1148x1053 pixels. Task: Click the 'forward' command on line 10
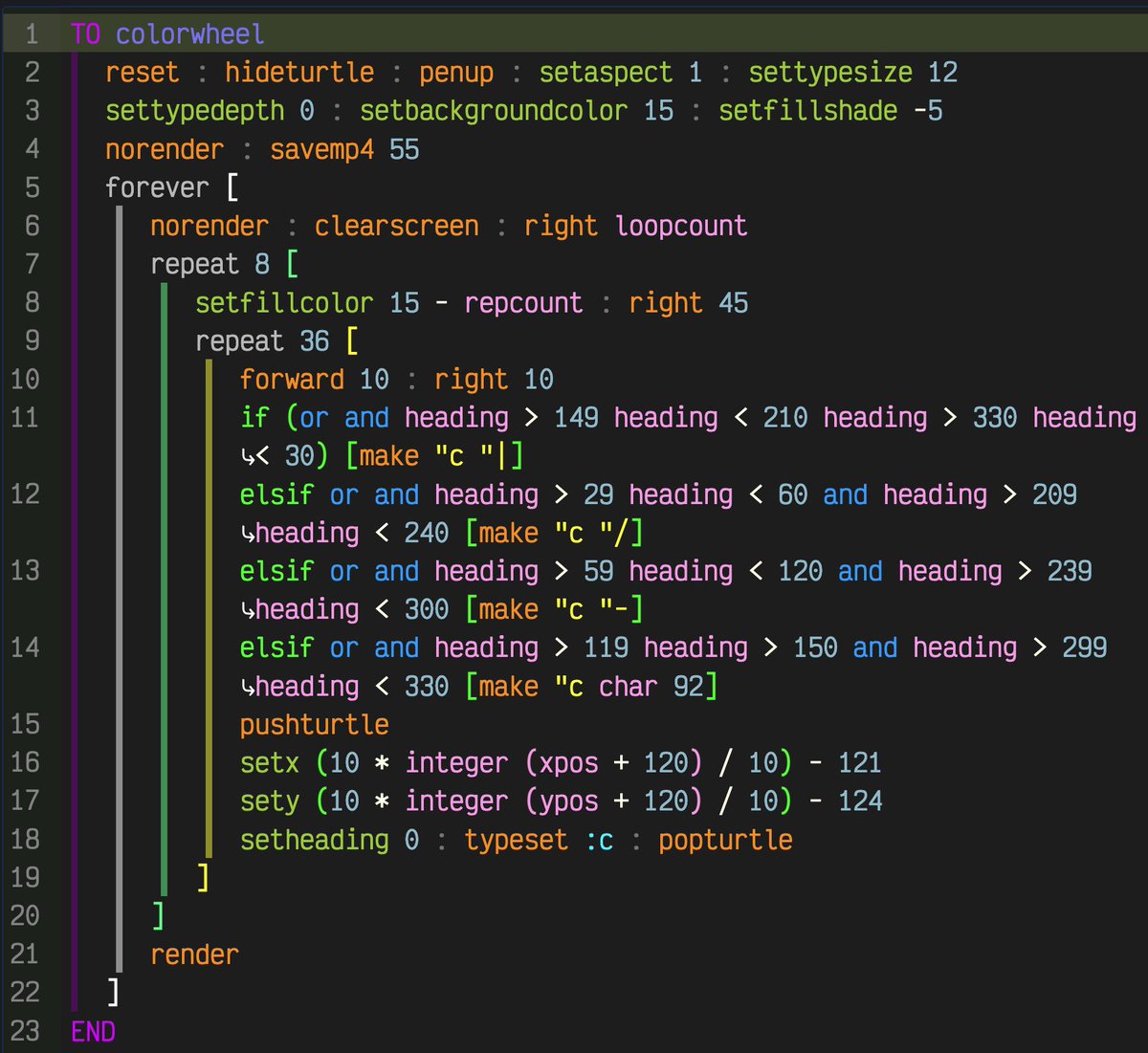point(292,380)
